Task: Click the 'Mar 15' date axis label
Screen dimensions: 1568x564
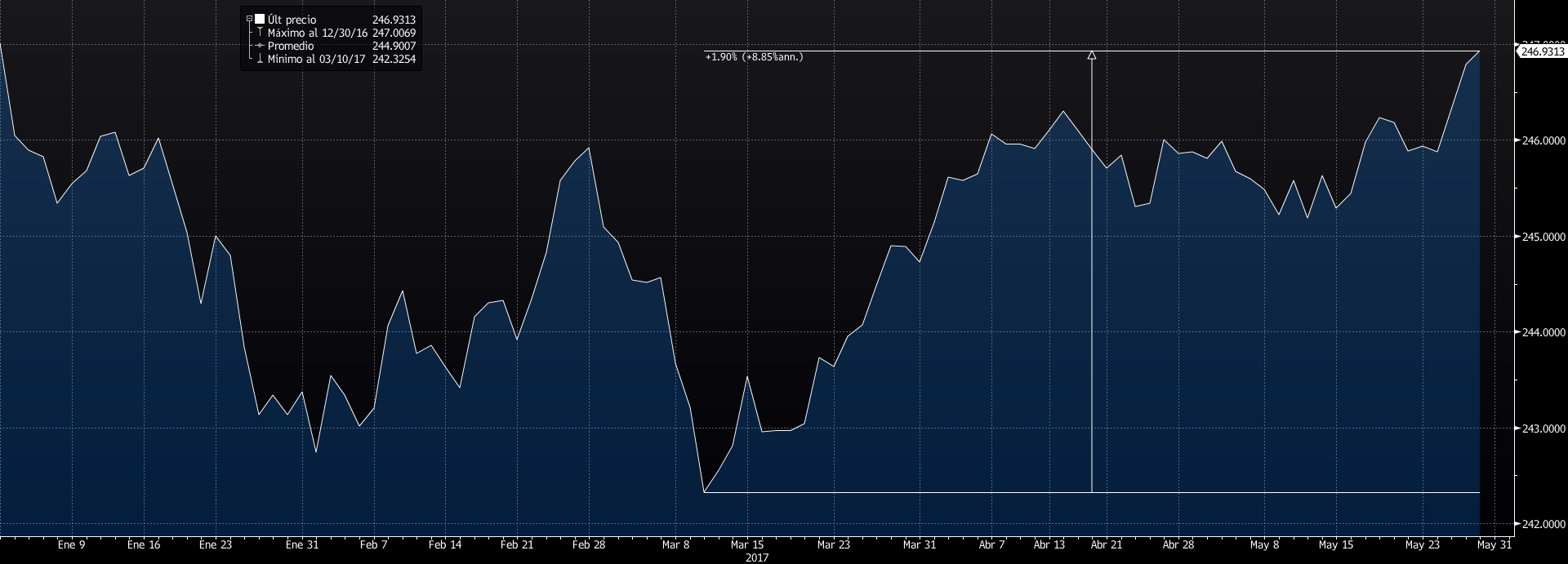Action: tap(747, 545)
